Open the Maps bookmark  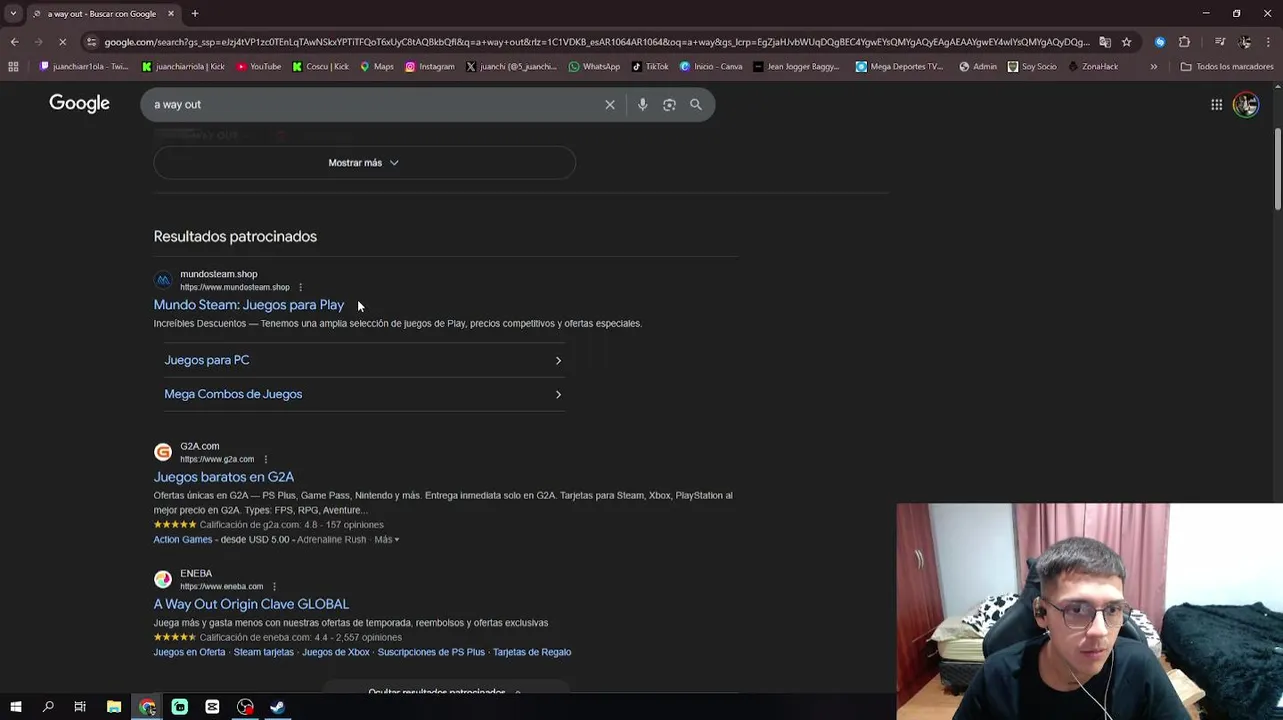pyautogui.click(x=377, y=66)
